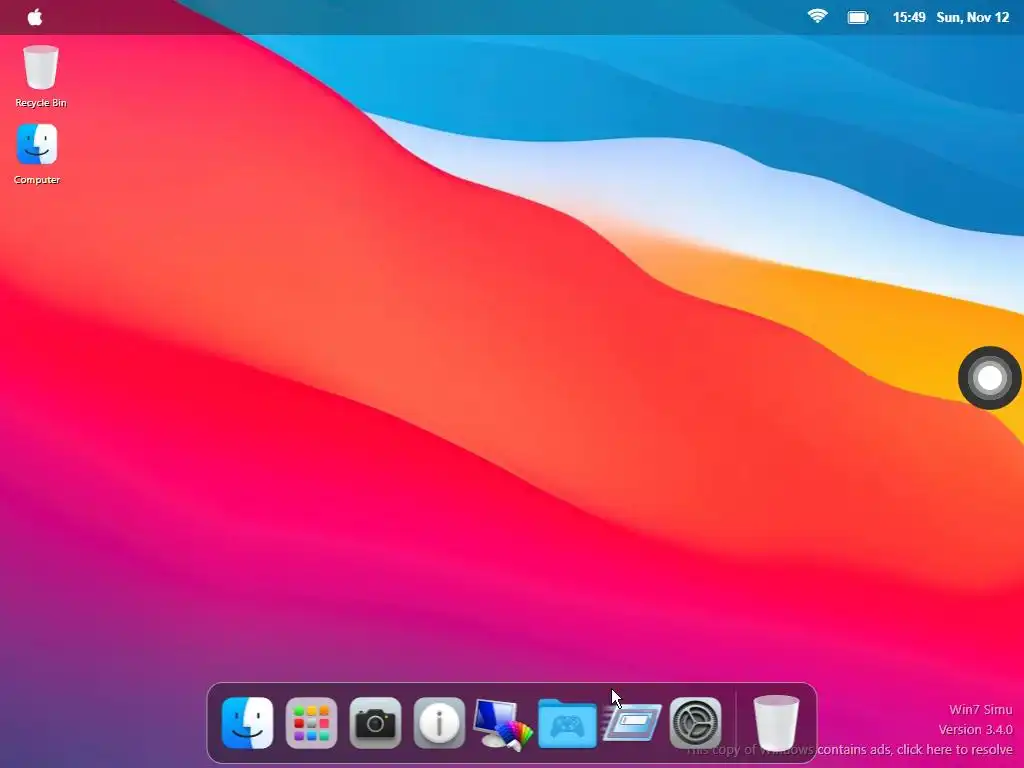Open the Games folder in dock

[567, 723]
